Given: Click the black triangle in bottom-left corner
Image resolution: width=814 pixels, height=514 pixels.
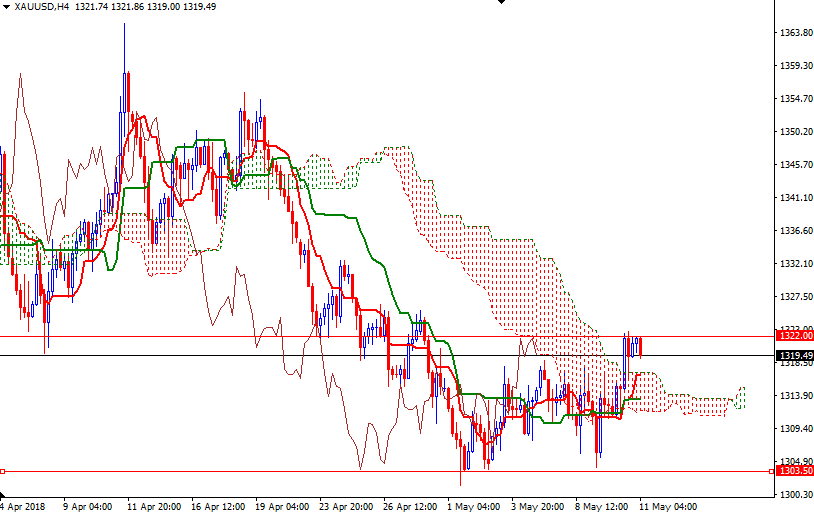Looking at the screenshot, I should click(4, 495).
